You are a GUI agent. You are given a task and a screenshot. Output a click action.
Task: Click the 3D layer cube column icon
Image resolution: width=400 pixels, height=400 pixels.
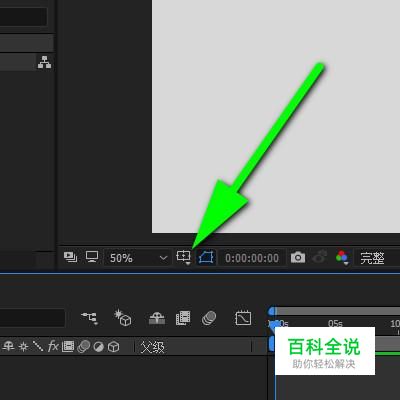[x=114, y=347]
